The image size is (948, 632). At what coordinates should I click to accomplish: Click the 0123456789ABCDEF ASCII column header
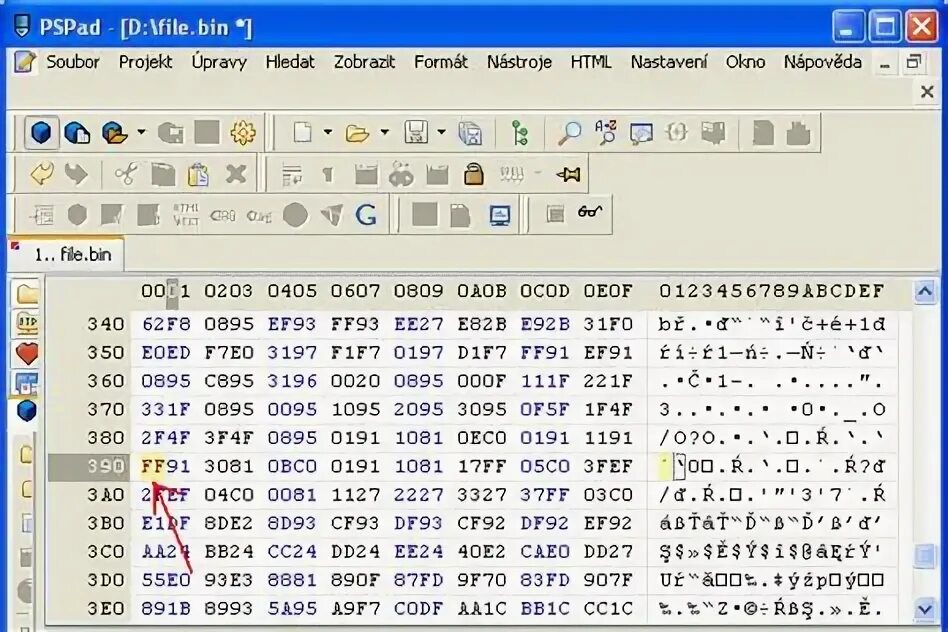click(771, 292)
